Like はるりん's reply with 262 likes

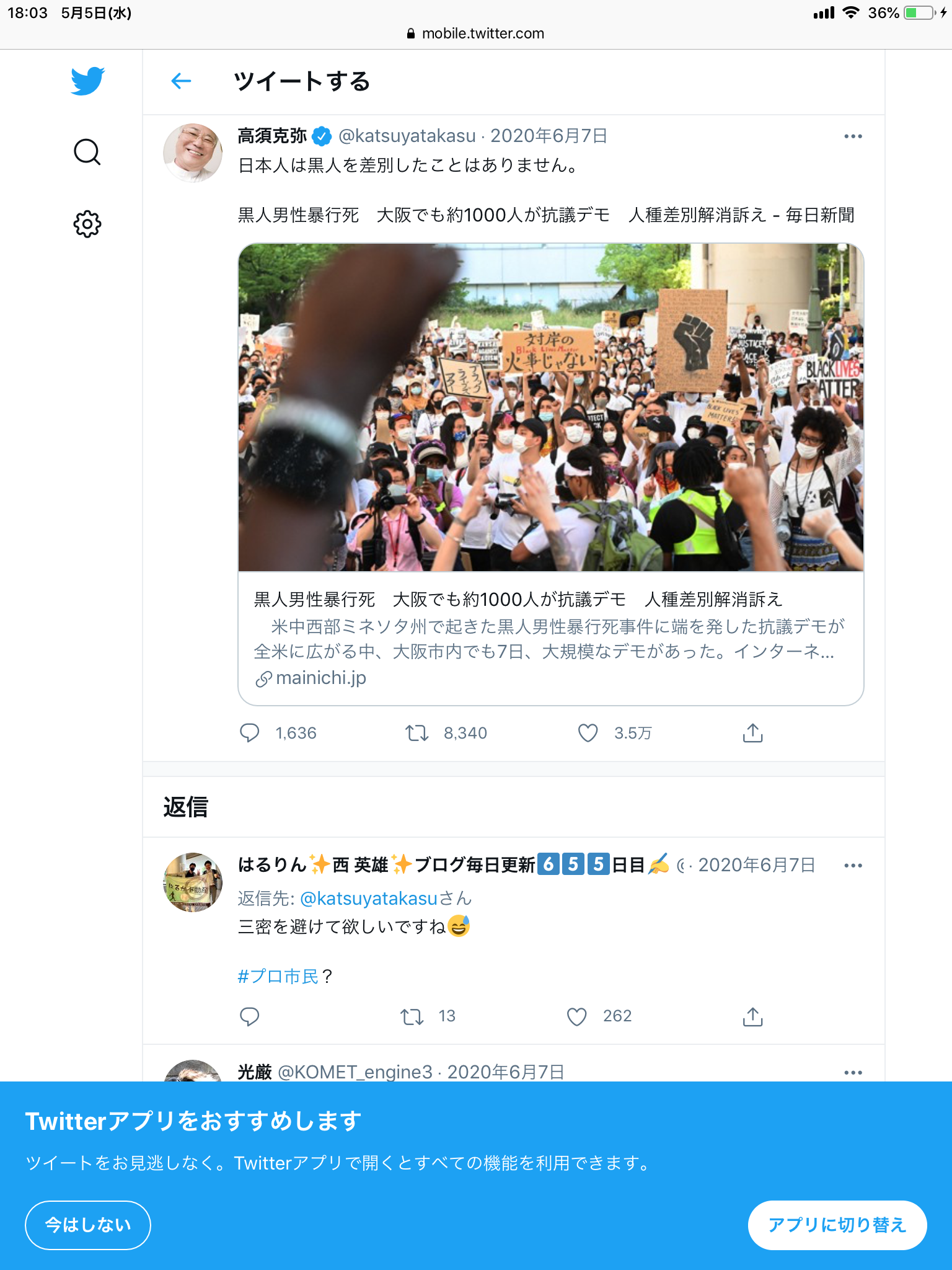(x=576, y=1016)
